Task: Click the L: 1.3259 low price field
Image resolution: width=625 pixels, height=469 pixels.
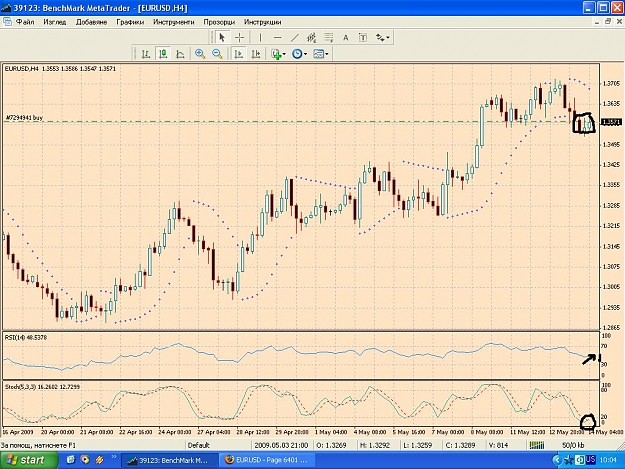Action: [x=418, y=445]
